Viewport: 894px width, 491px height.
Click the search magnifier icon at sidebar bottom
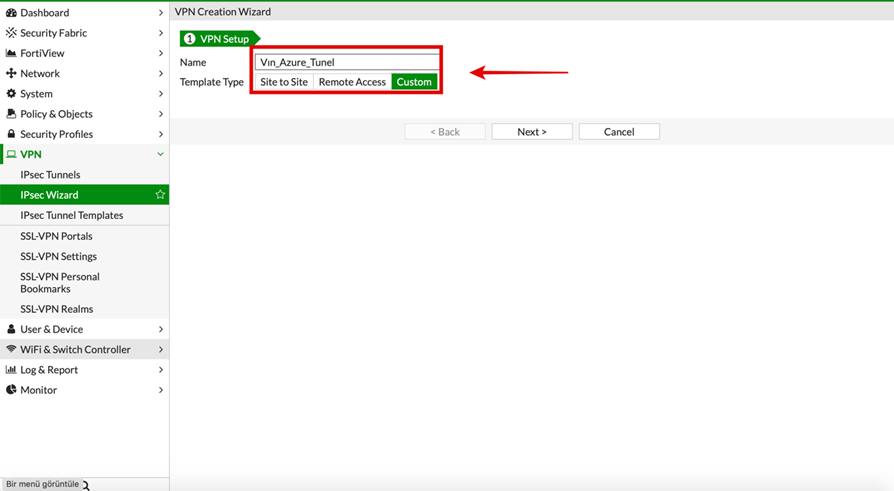tap(86, 485)
